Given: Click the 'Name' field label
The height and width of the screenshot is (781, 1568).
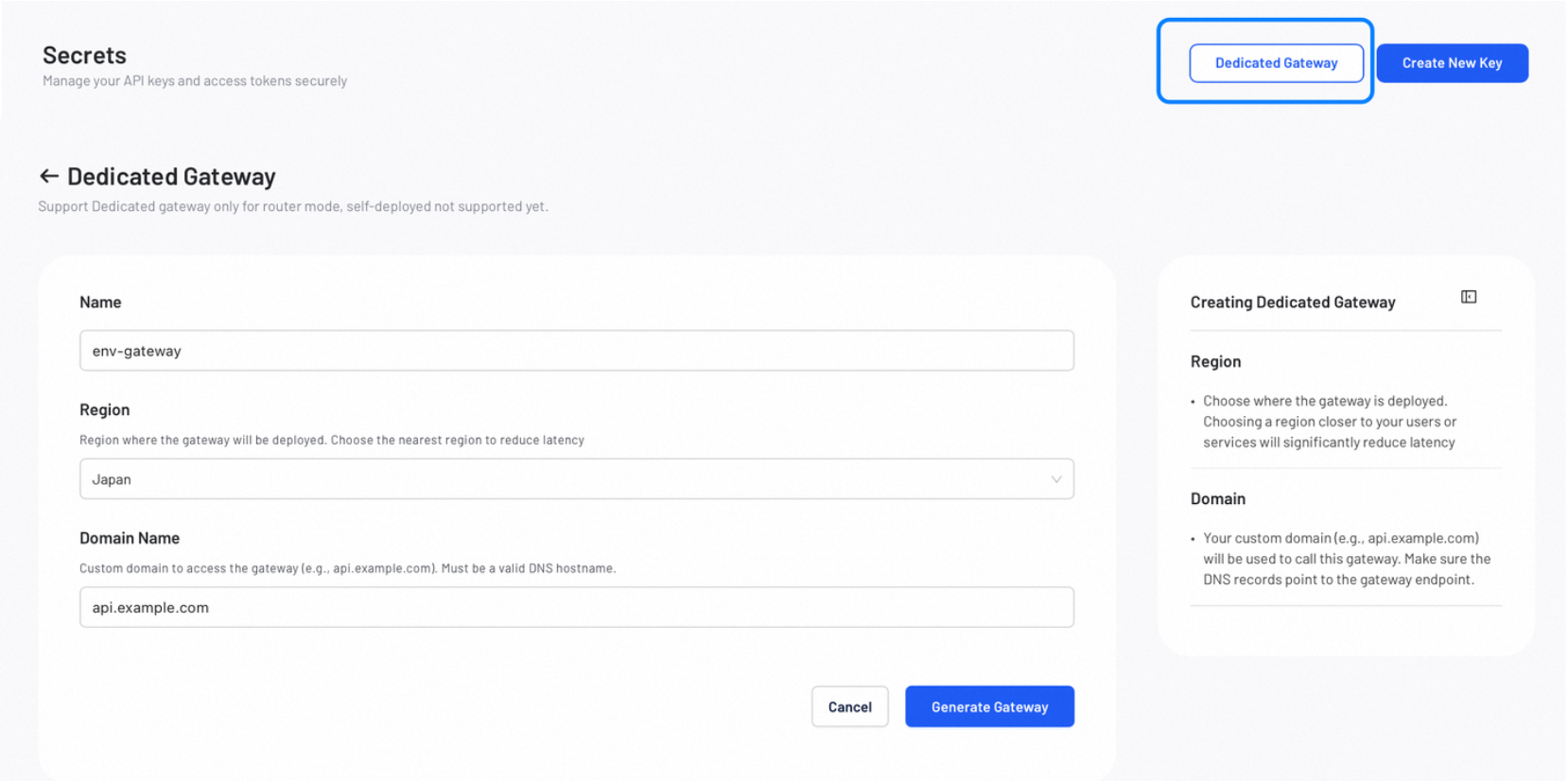Looking at the screenshot, I should pyautogui.click(x=100, y=303).
